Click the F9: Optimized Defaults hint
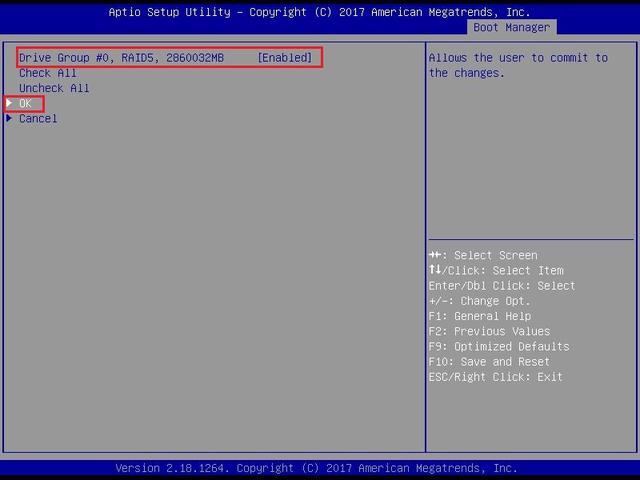 (498, 347)
